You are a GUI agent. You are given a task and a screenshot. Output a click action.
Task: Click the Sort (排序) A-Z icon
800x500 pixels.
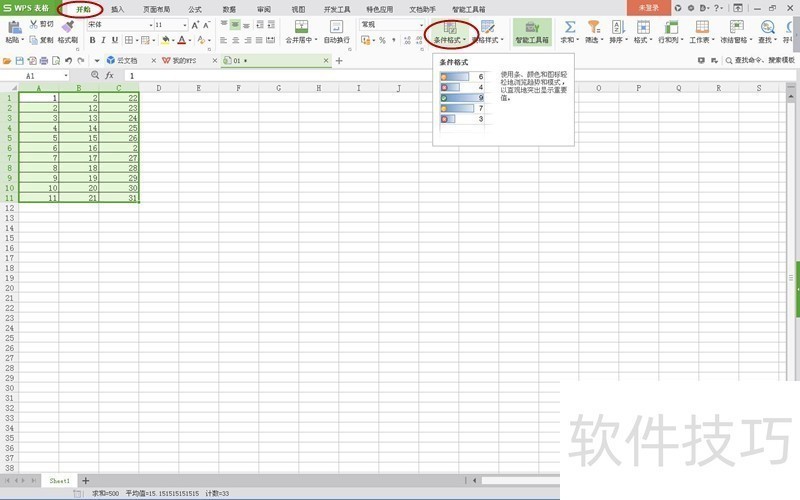point(618,27)
